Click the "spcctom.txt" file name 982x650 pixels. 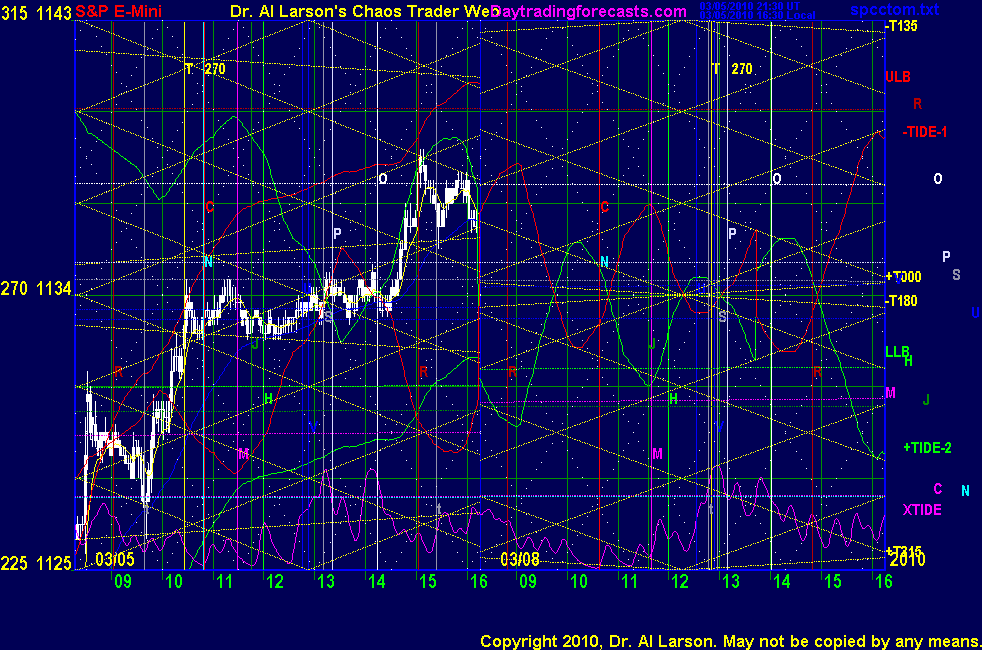tap(894, 10)
